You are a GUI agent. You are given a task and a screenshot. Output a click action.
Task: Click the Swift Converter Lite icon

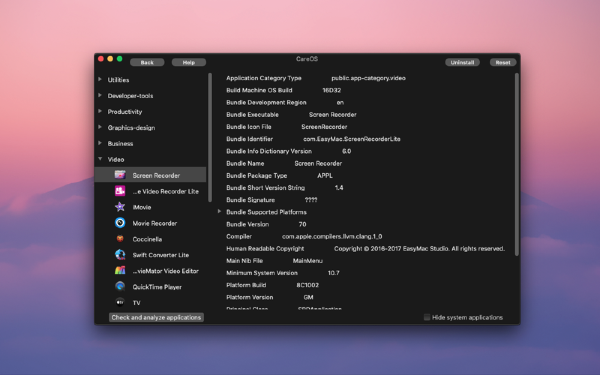[x=120, y=254]
